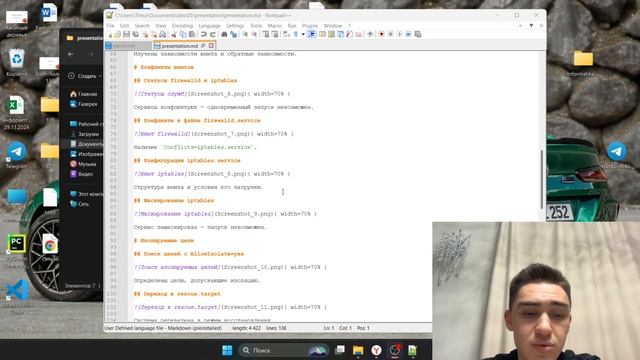Toggle file monitoring eye icon
This screenshot has height=360, width=640.
(370, 34)
